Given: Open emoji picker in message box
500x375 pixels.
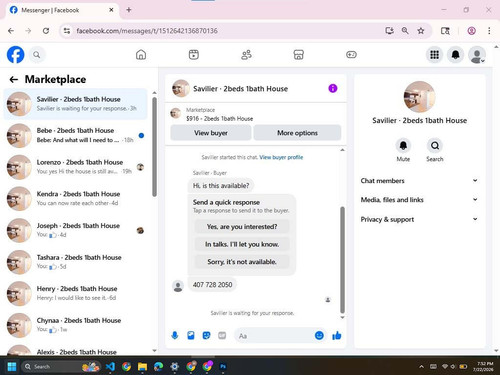Looking at the screenshot, I should tap(319, 335).
